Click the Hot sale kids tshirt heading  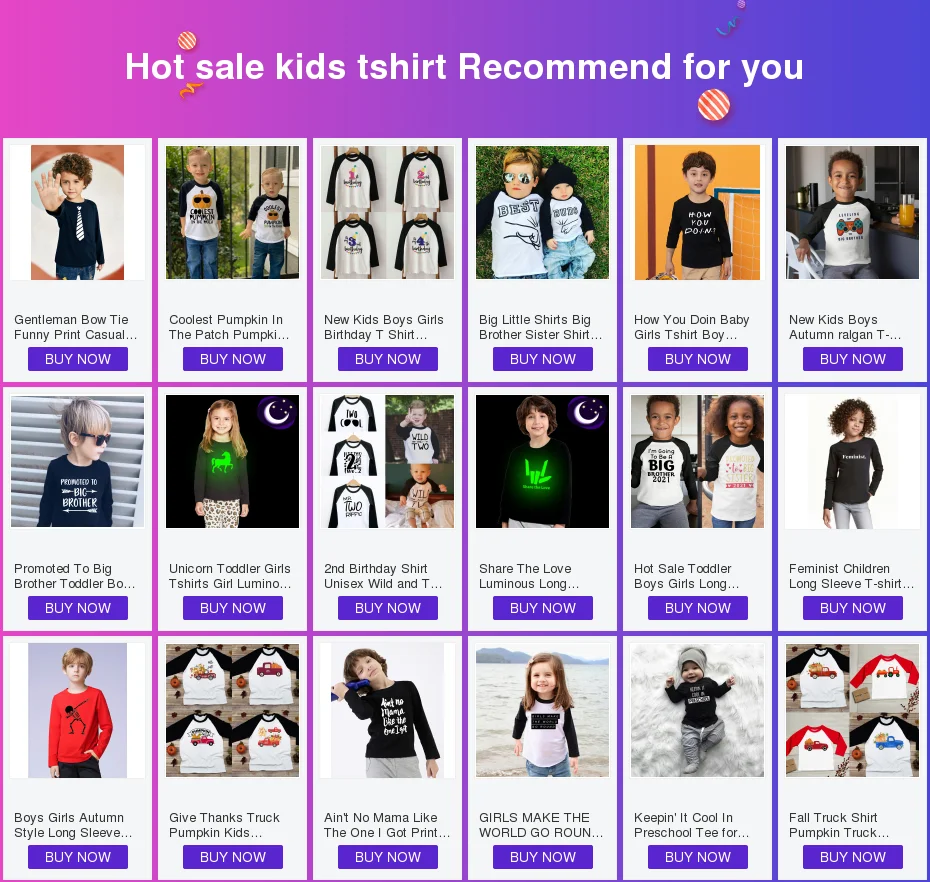point(464,67)
